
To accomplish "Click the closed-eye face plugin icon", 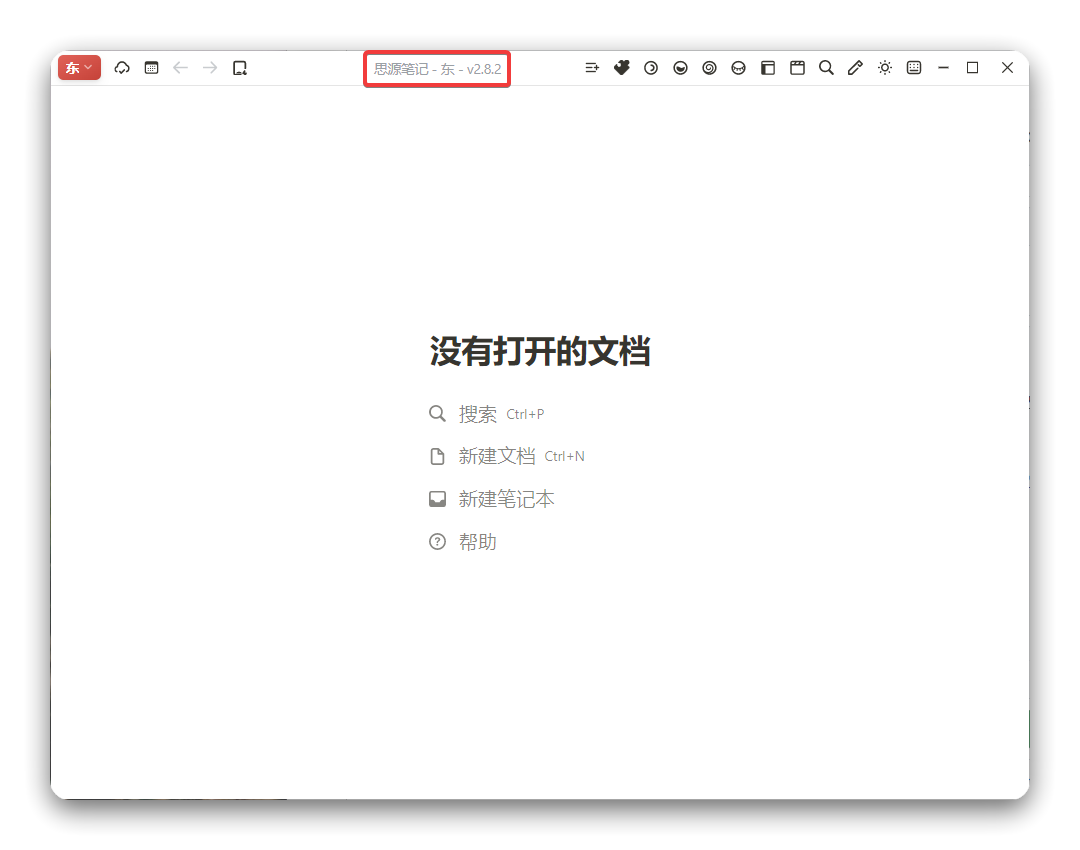I will point(738,68).
